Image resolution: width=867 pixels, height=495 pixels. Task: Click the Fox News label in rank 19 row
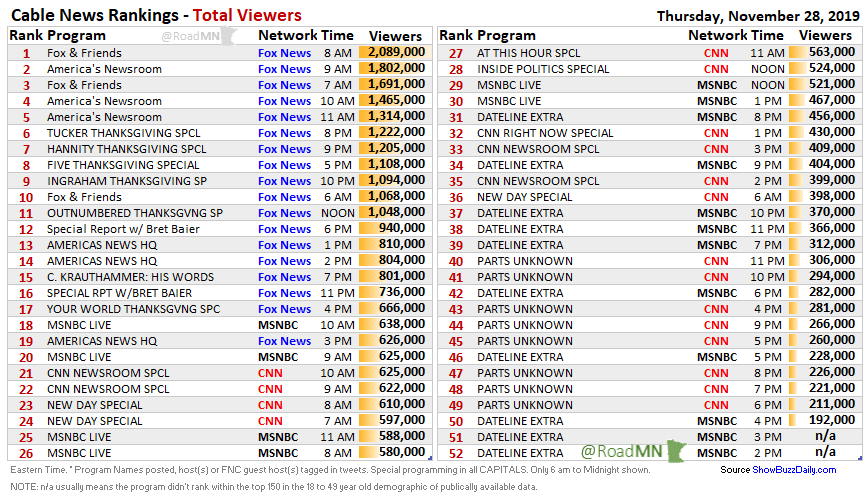coord(285,341)
